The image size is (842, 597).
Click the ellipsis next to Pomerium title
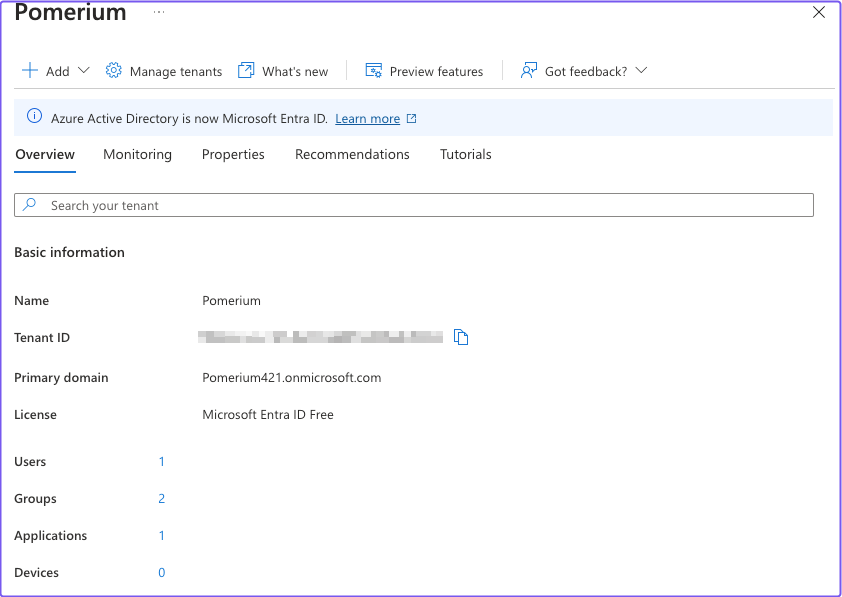click(158, 12)
